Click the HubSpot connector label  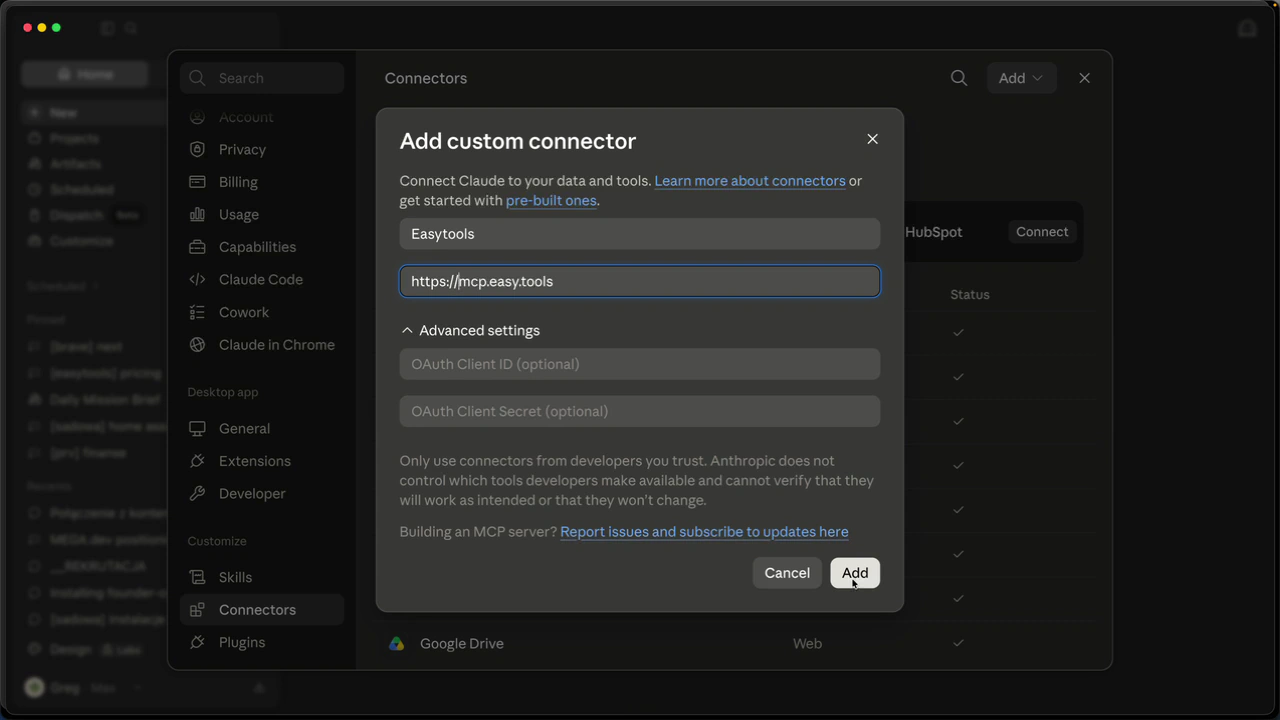click(933, 232)
